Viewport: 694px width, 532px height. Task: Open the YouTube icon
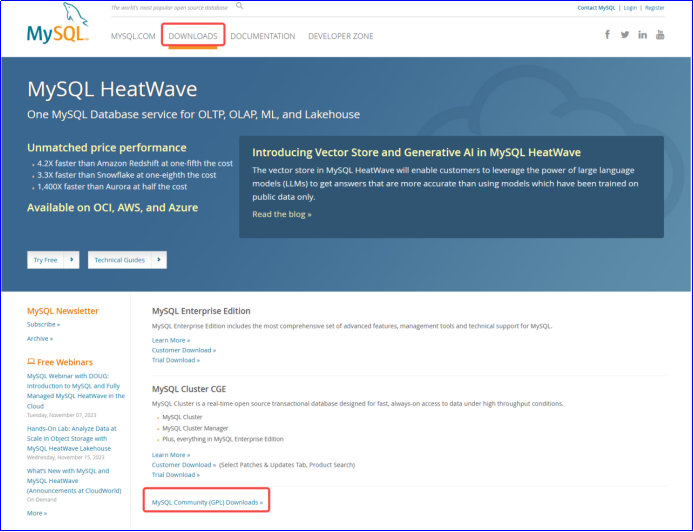tap(660, 35)
